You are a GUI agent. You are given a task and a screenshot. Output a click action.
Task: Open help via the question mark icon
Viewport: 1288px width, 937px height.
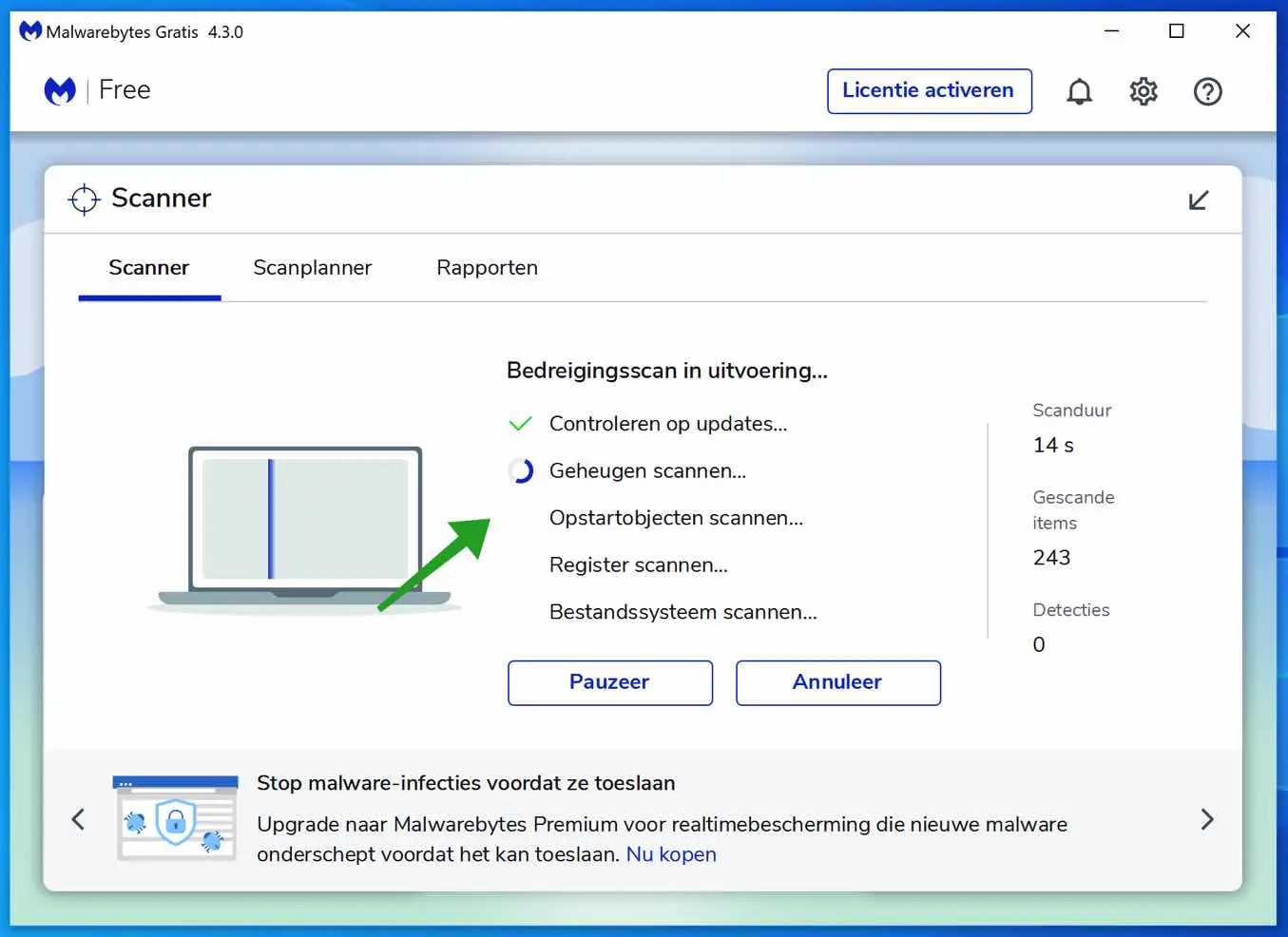point(1207,91)
